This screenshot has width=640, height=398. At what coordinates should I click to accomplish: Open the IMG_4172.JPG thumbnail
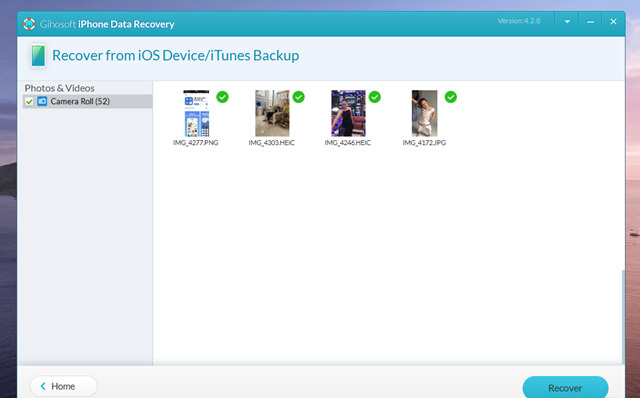click(x=424, y=113)
